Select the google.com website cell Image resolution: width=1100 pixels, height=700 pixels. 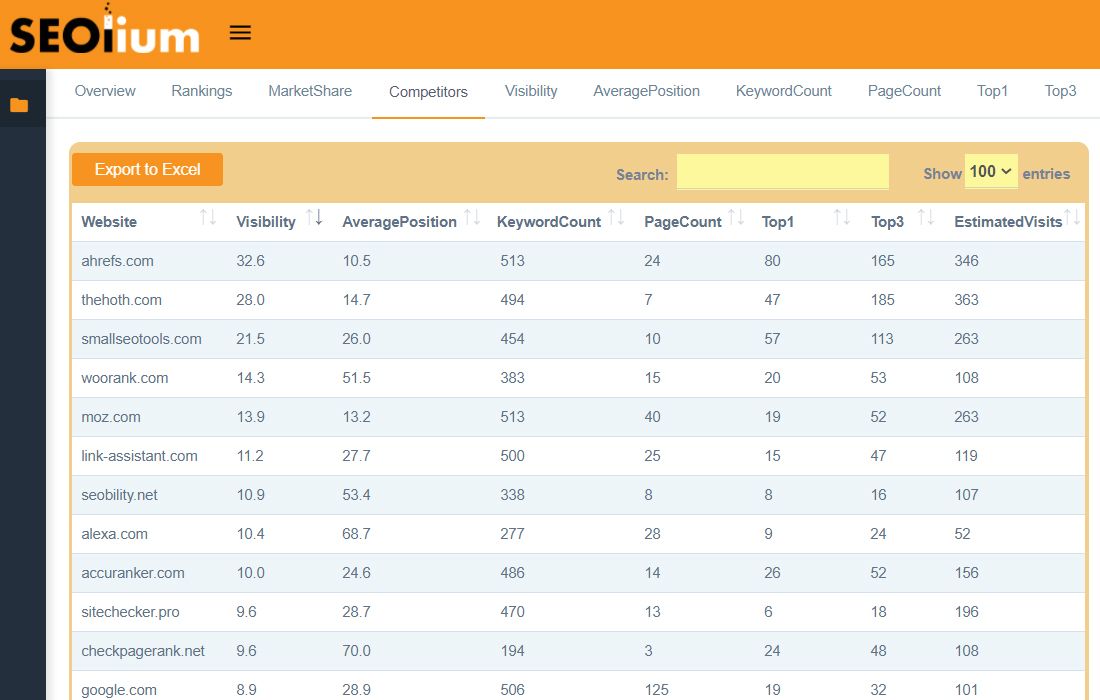click(x=119, y=690)
